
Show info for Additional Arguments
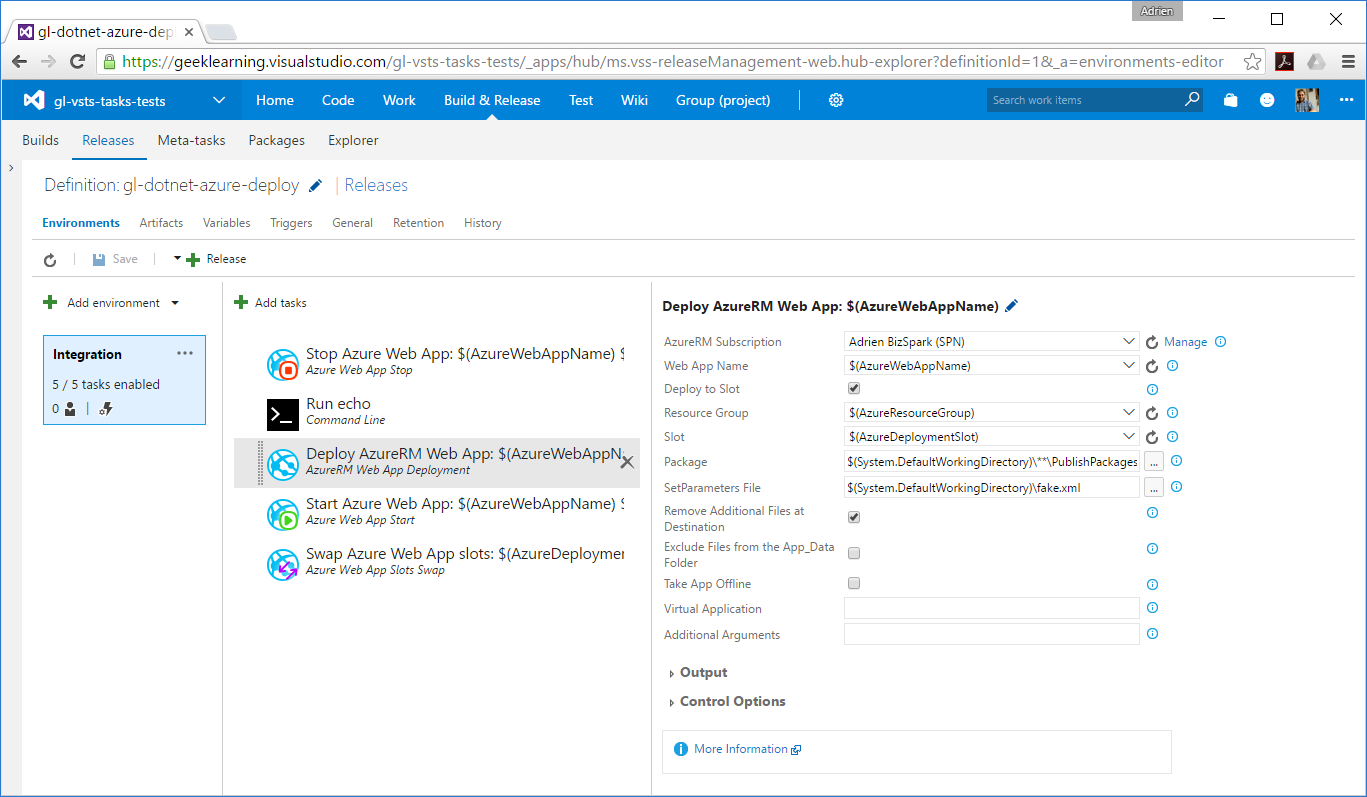pyautogui.click(x=1152, y=634)
